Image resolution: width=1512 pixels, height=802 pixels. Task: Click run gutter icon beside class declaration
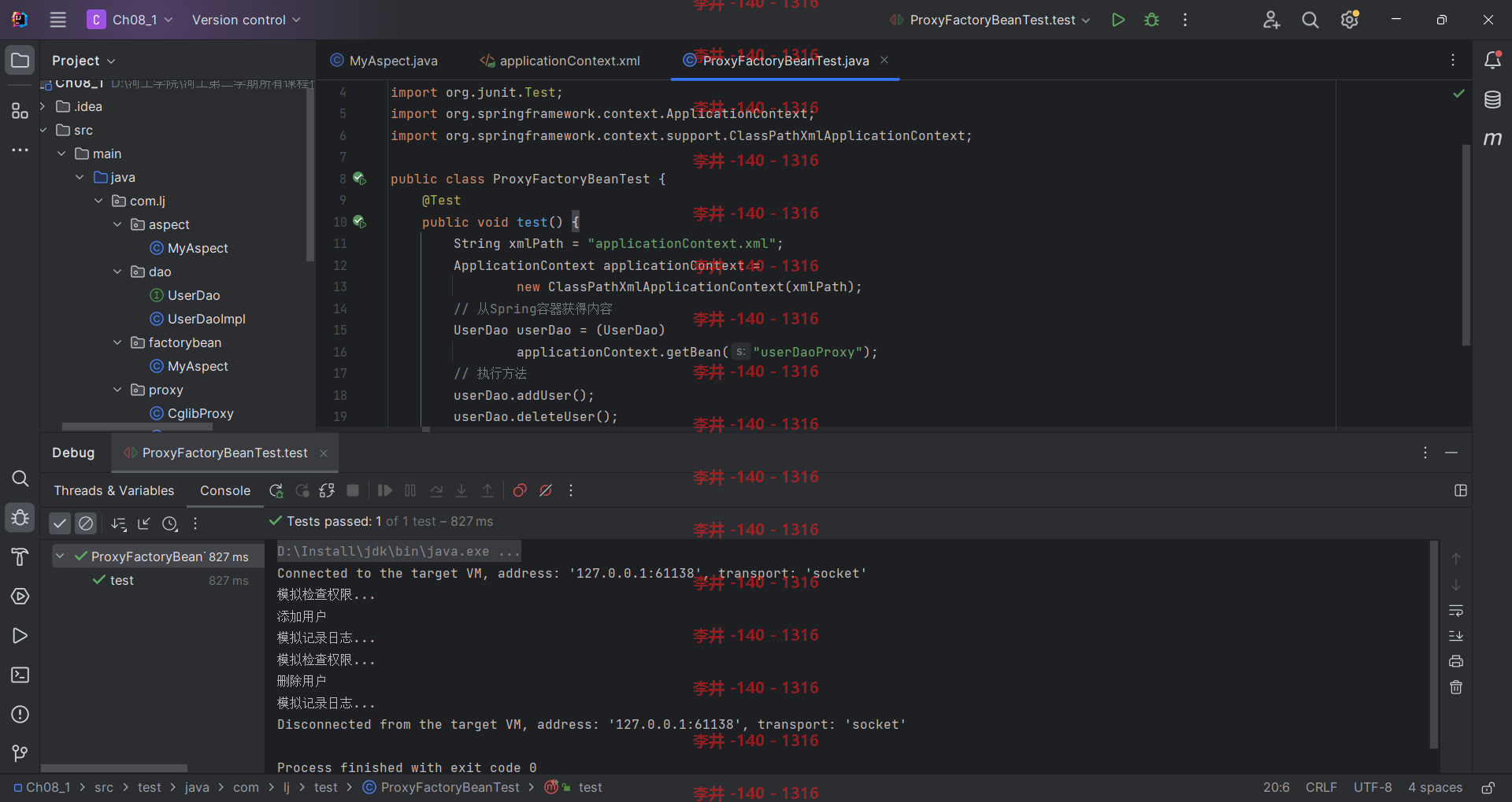click(359, 179)
